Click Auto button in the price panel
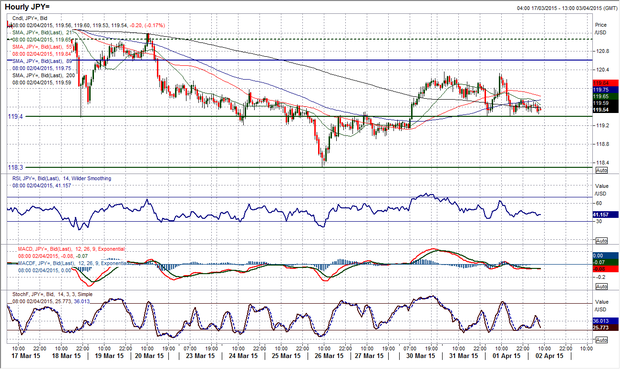The image size is (620, 369). [x=601, y=170]
